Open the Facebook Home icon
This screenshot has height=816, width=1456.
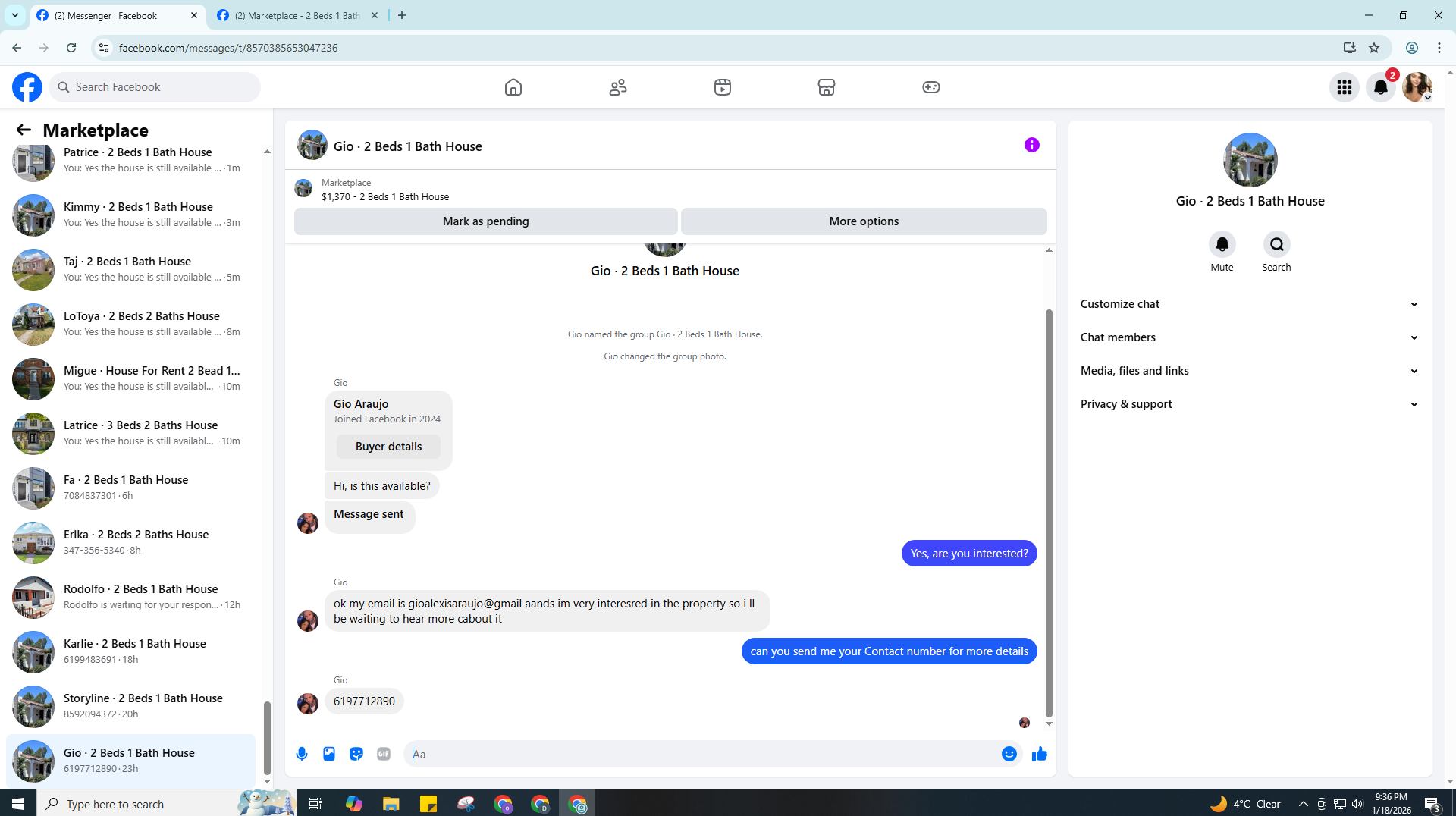[x=513, y=87]
